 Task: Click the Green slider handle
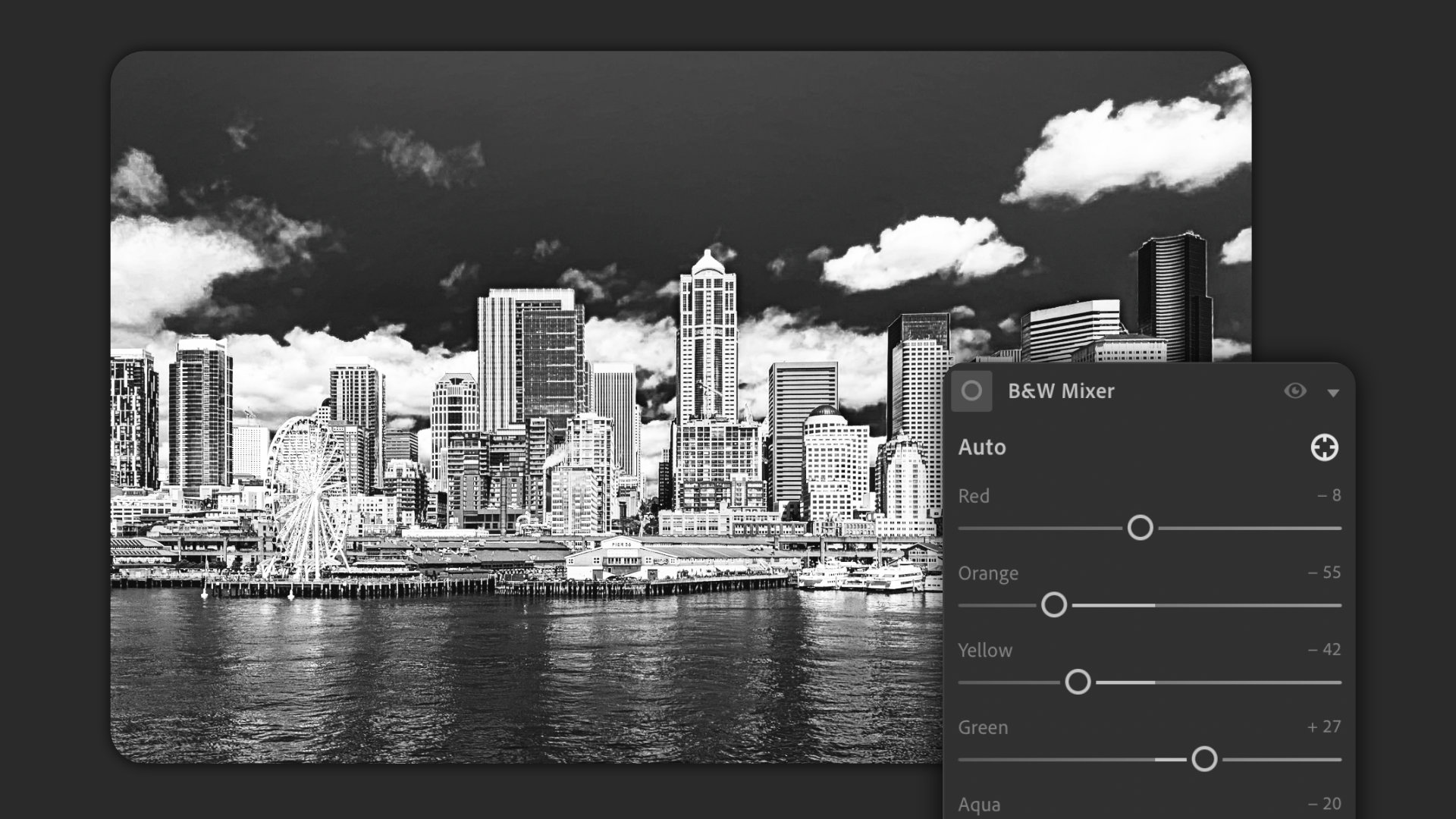coord(1204,759)
